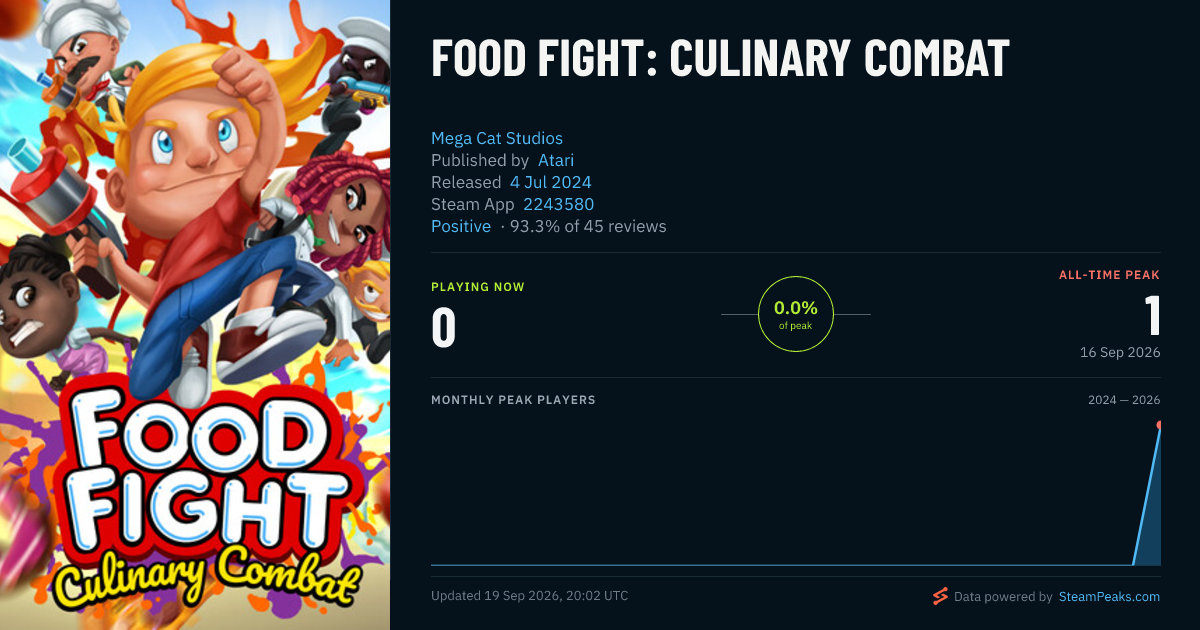Open the SteamPeaks.com link
Image resolution: width=1200 pixels, height=630 pixels.
point(1109,596)
